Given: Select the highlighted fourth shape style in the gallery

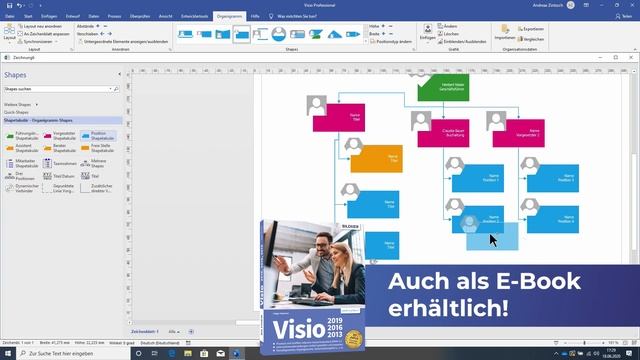Looking at the screenshot, I should pos(242,34).
